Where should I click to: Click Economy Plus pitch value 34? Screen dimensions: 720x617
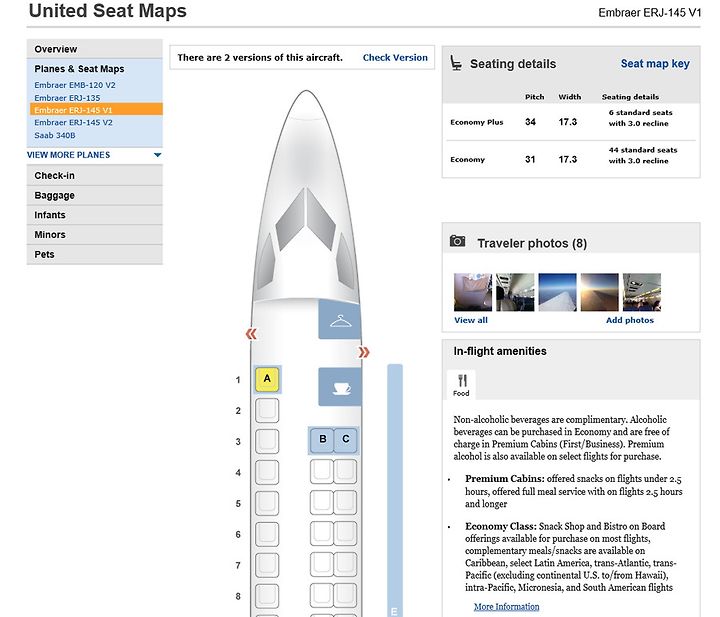[x=530, y=122]
